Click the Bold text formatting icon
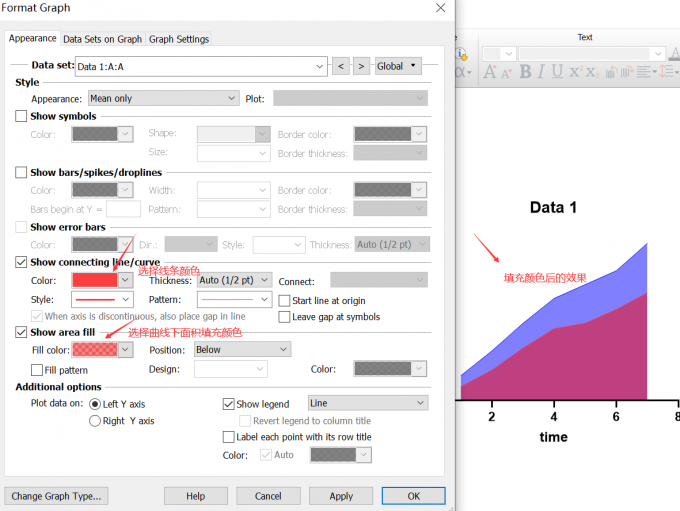This screenshot has height=511, width=680. [x=525, y=72]
